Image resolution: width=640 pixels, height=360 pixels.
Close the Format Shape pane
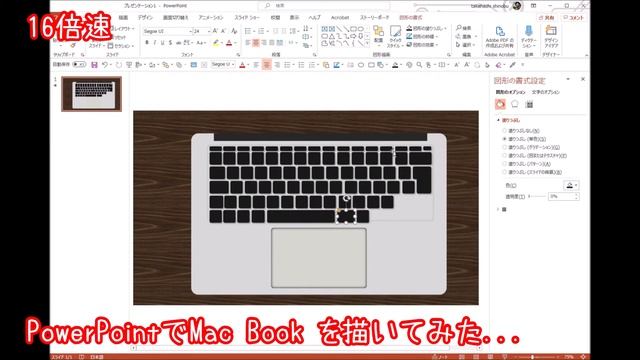583,79
